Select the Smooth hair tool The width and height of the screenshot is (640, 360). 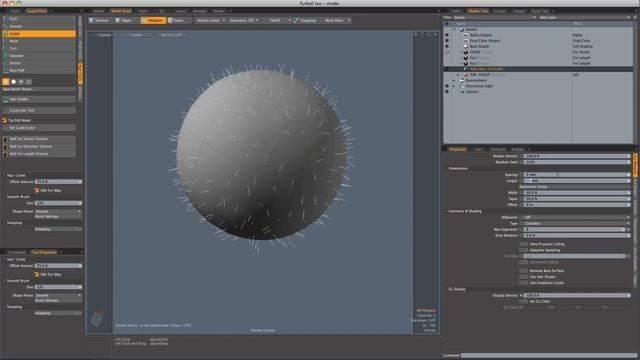point(39,26)
